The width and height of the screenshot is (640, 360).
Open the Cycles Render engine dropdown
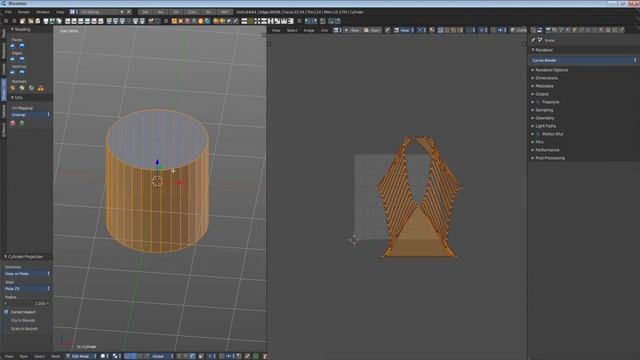click(x=583, y=60)
